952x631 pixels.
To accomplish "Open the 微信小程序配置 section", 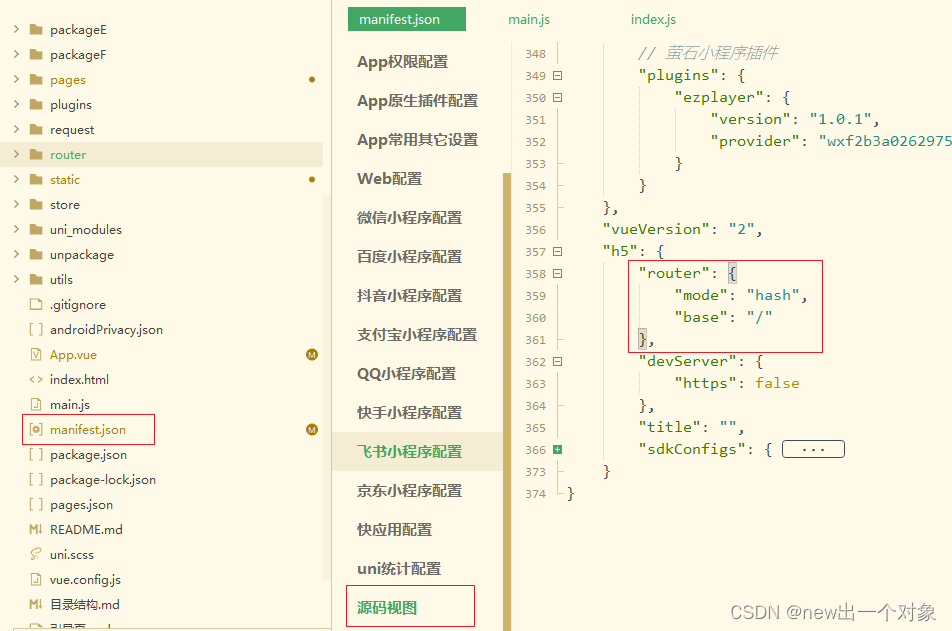I will pyautogui.click(x=410, y=217).
